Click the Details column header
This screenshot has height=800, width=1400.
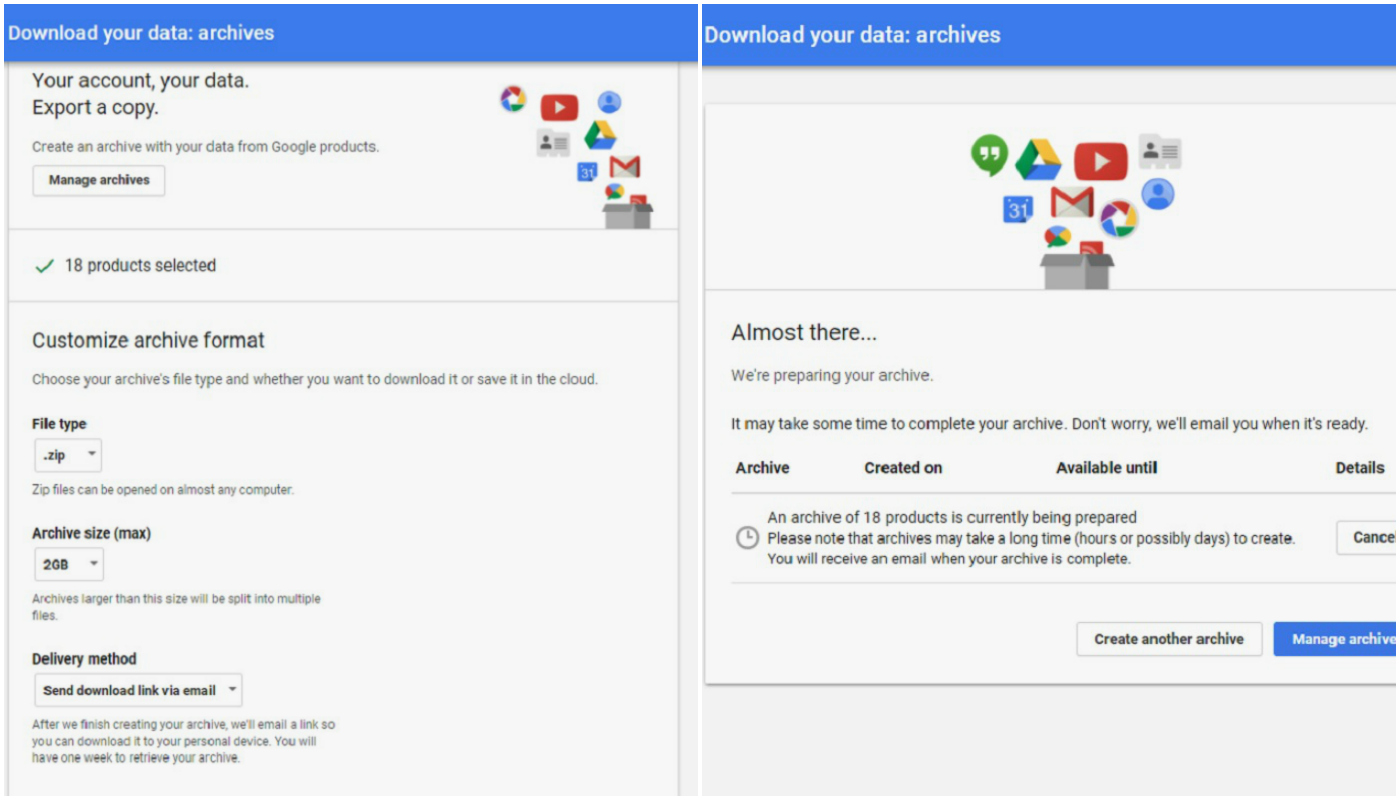[x=1360, y=468]
